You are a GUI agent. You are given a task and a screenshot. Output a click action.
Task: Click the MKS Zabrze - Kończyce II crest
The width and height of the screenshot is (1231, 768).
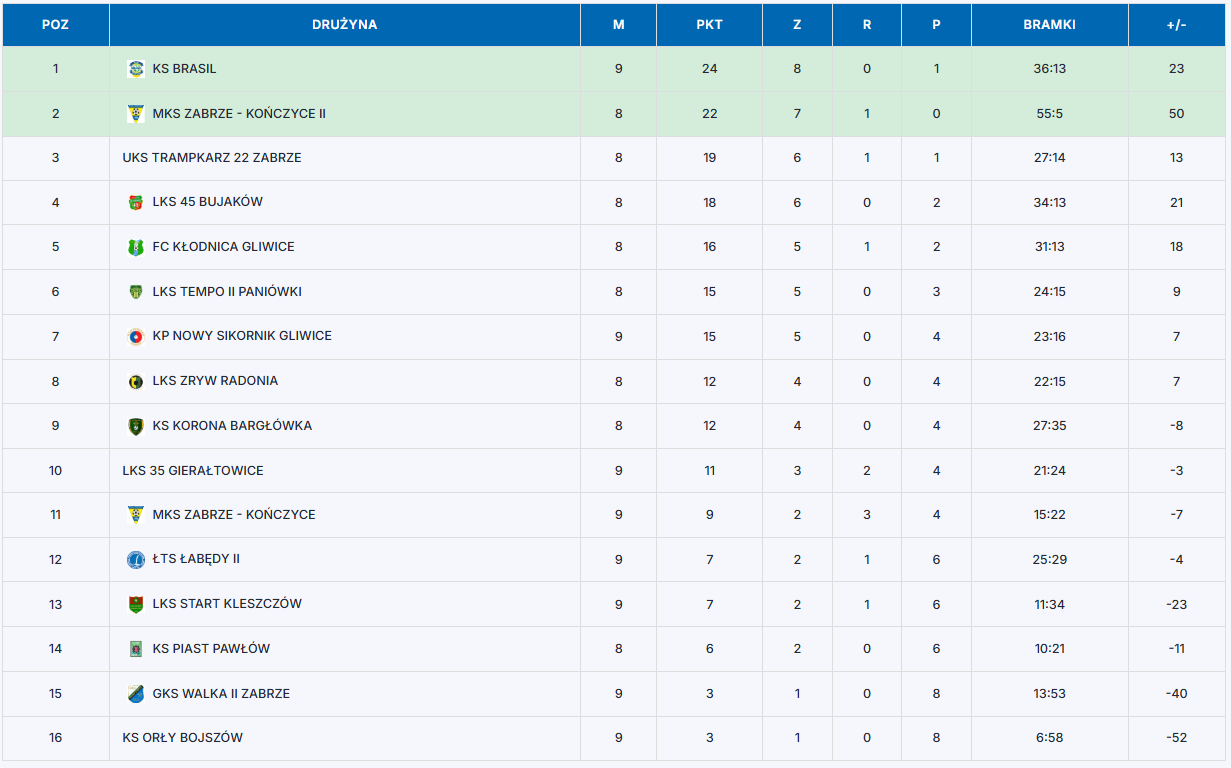point(136,114)
